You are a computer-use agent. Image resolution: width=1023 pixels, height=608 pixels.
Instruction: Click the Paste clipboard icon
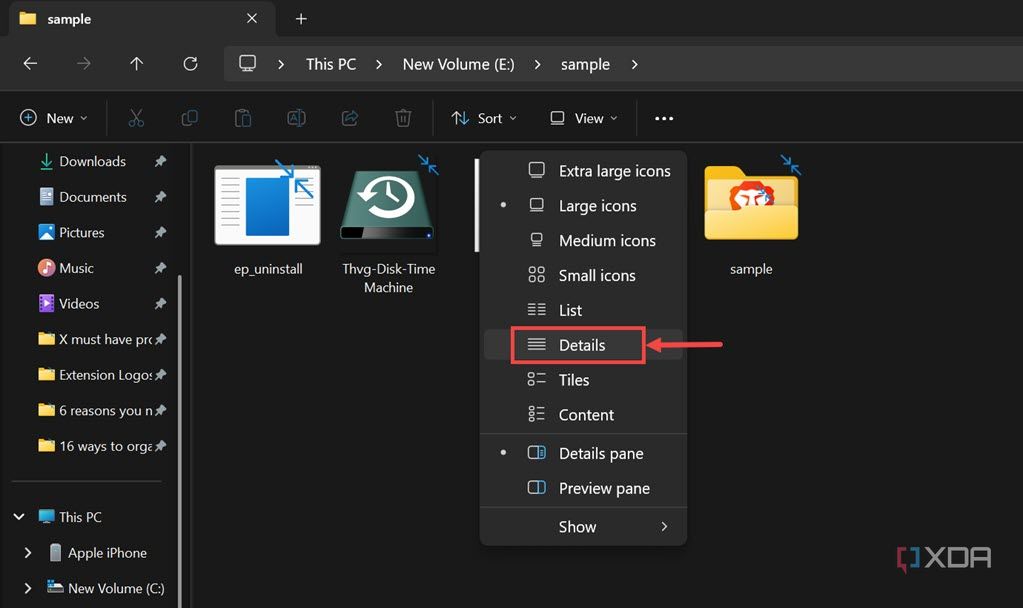click(x=243, y=118)
